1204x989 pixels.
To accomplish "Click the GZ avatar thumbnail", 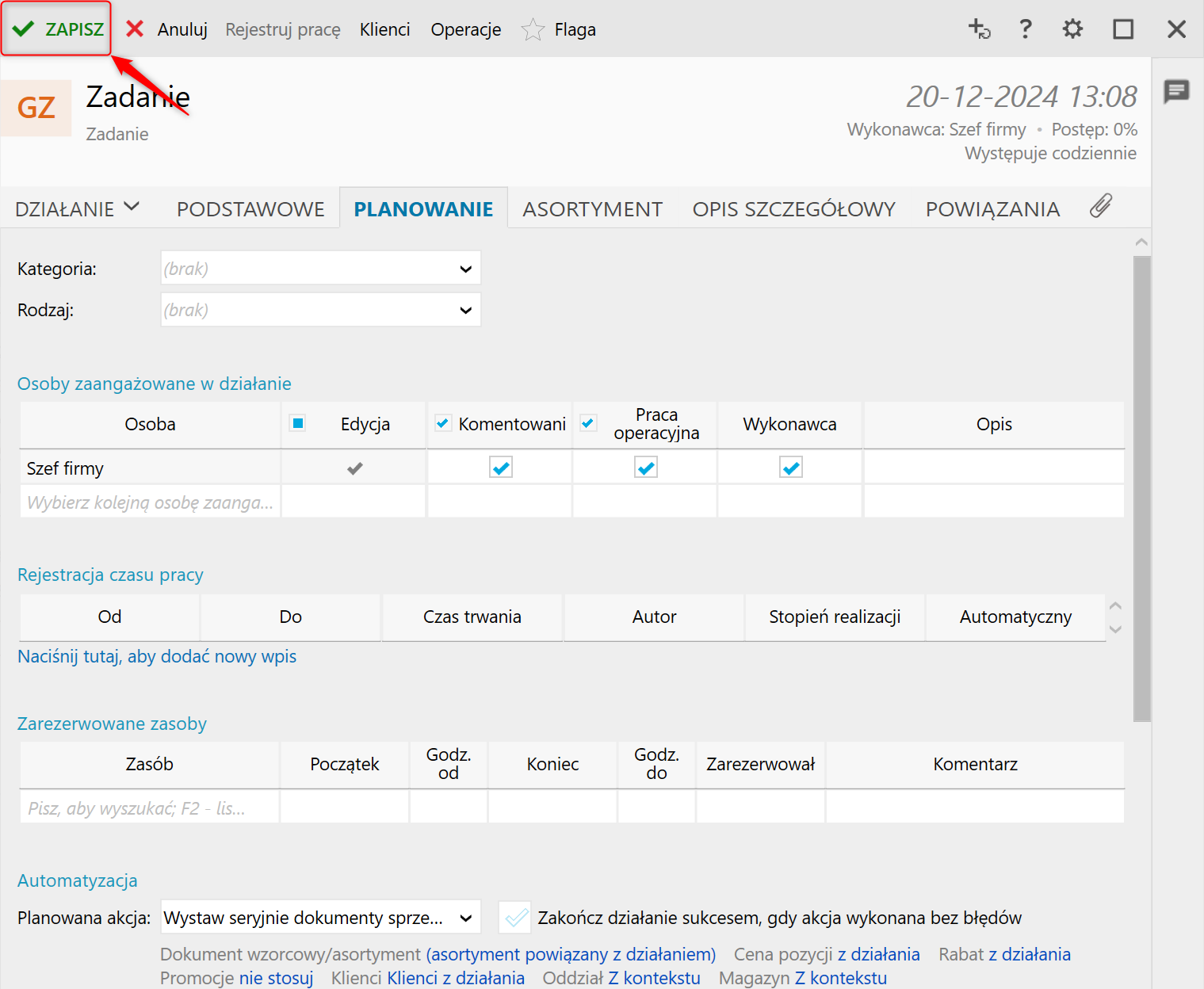I will click(x=36, y=108).
